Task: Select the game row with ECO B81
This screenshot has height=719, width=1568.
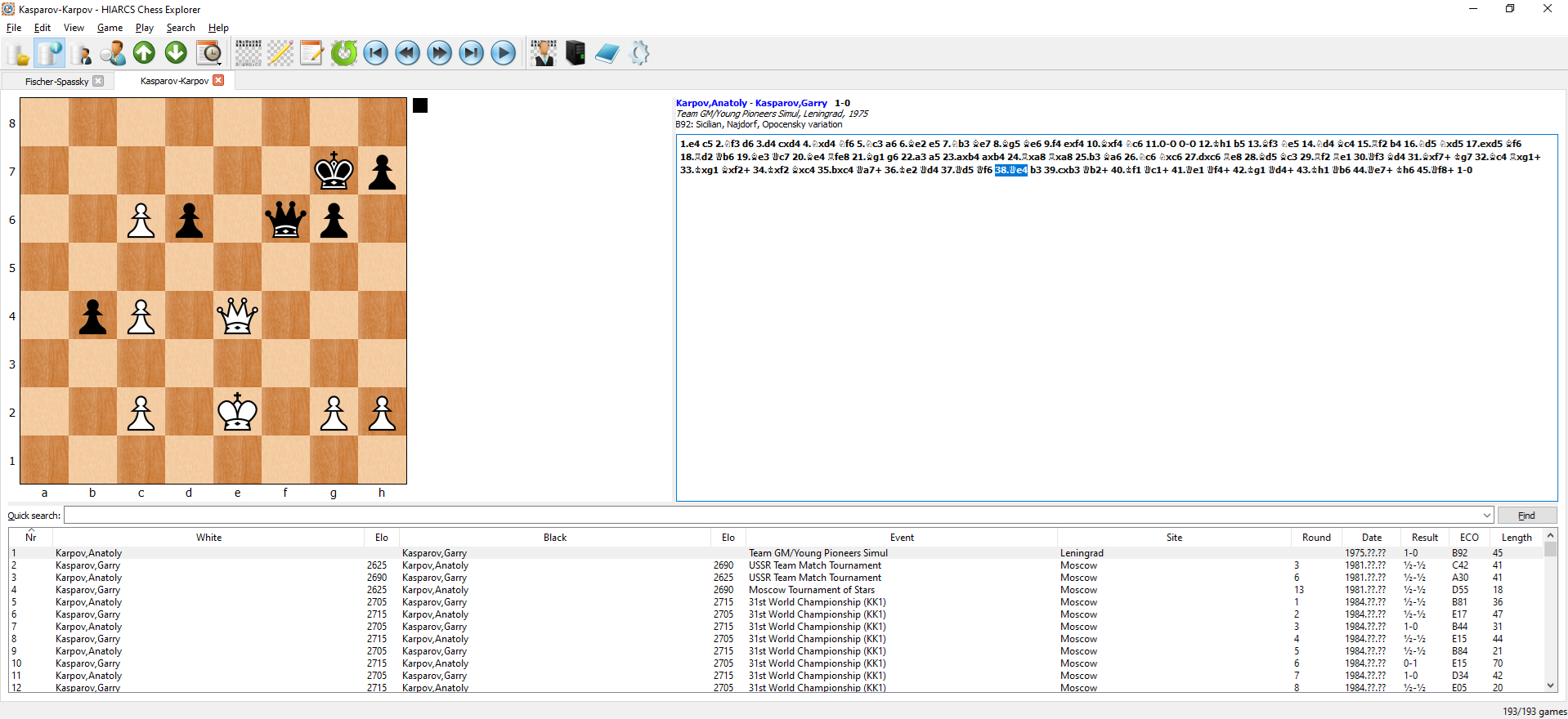Action: [x=777, y=602]
